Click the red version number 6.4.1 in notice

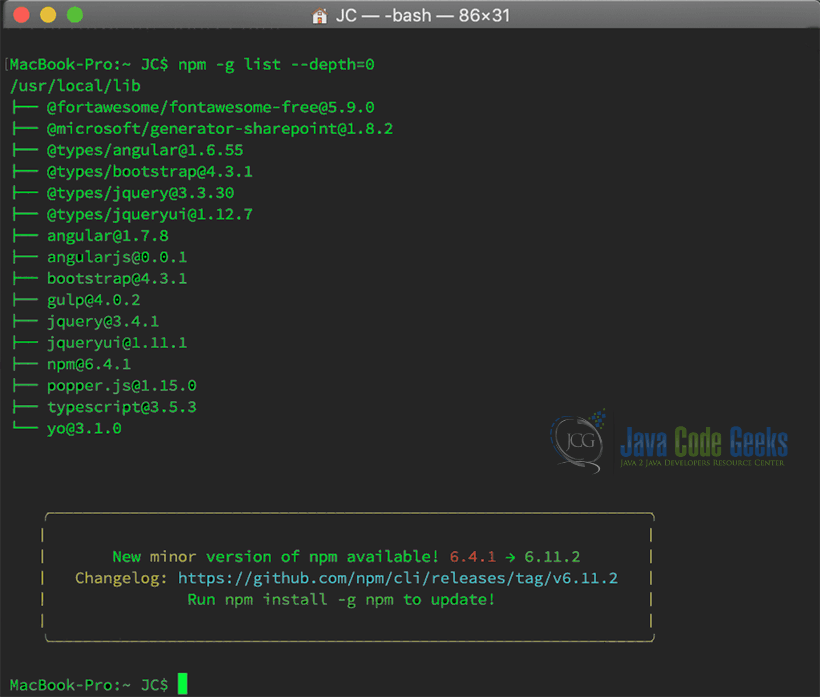(473, 557)
